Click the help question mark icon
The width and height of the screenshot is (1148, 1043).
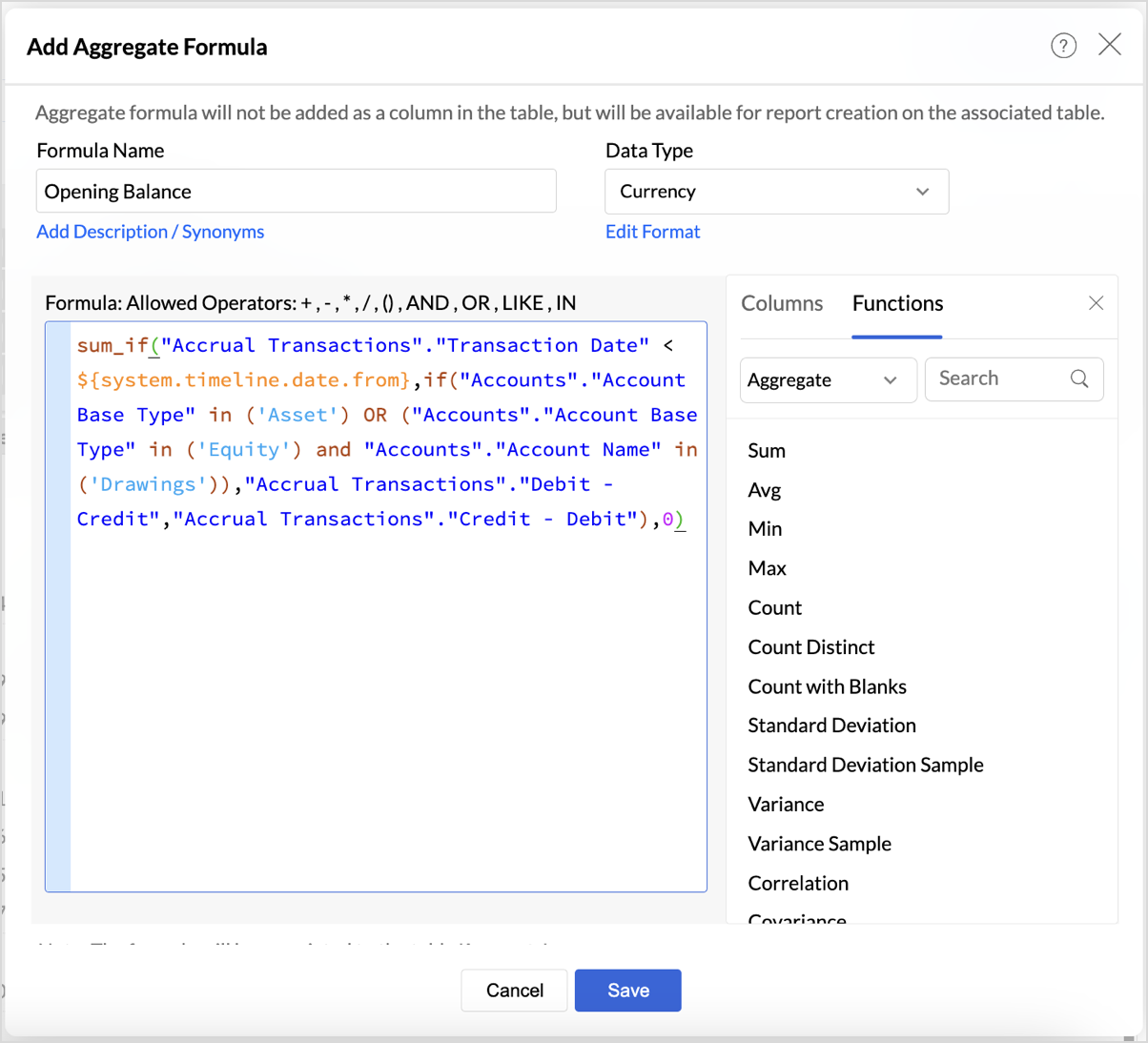[1063, 46]
